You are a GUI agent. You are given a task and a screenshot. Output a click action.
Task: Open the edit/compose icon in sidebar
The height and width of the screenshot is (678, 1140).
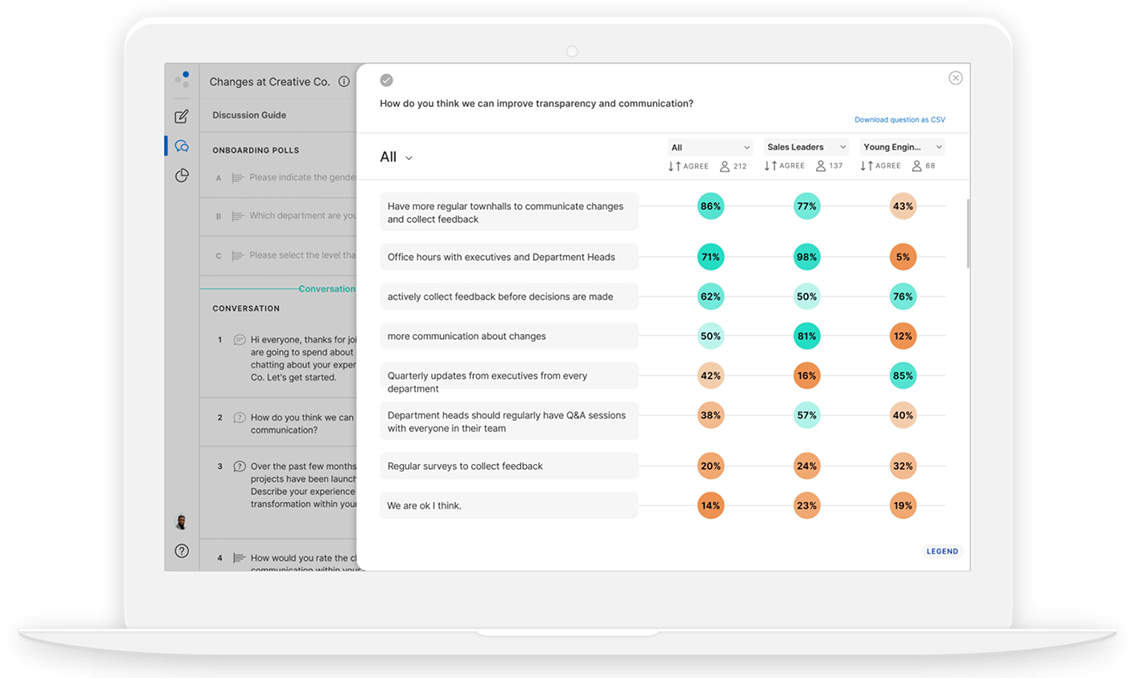pos(182,116)
